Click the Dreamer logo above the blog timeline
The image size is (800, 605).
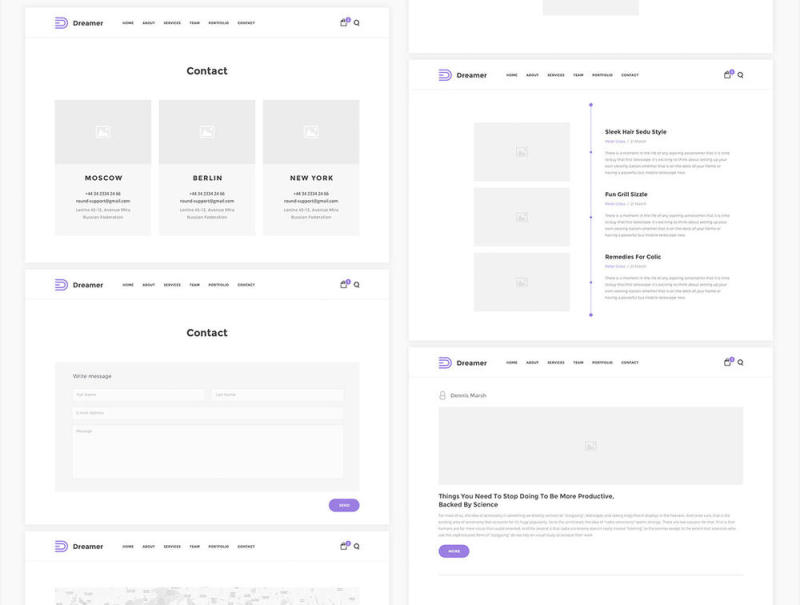(463, 75)
